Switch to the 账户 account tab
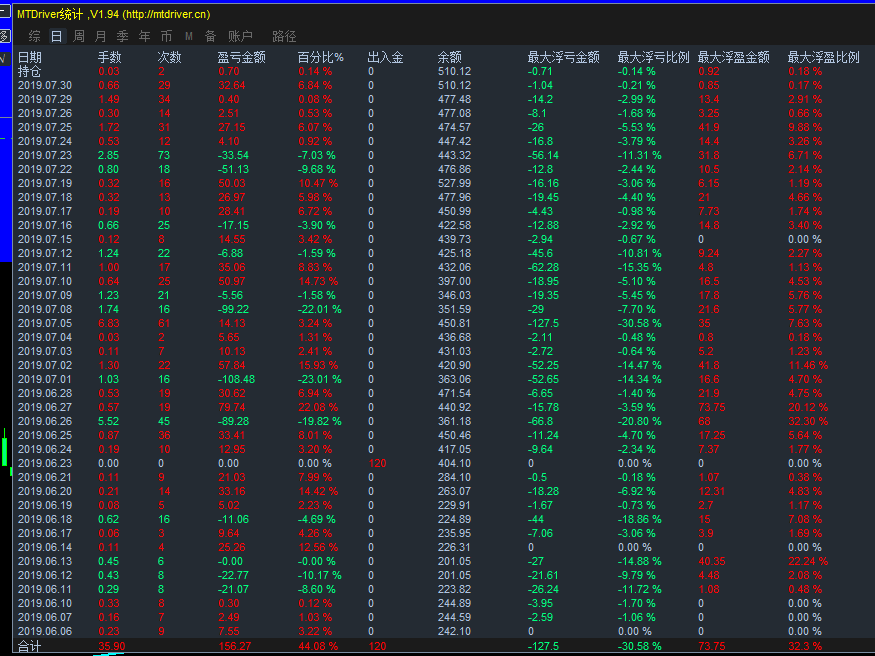Image resolution: width=875 pixels, height=656 pixels. (x=240, y=37)
